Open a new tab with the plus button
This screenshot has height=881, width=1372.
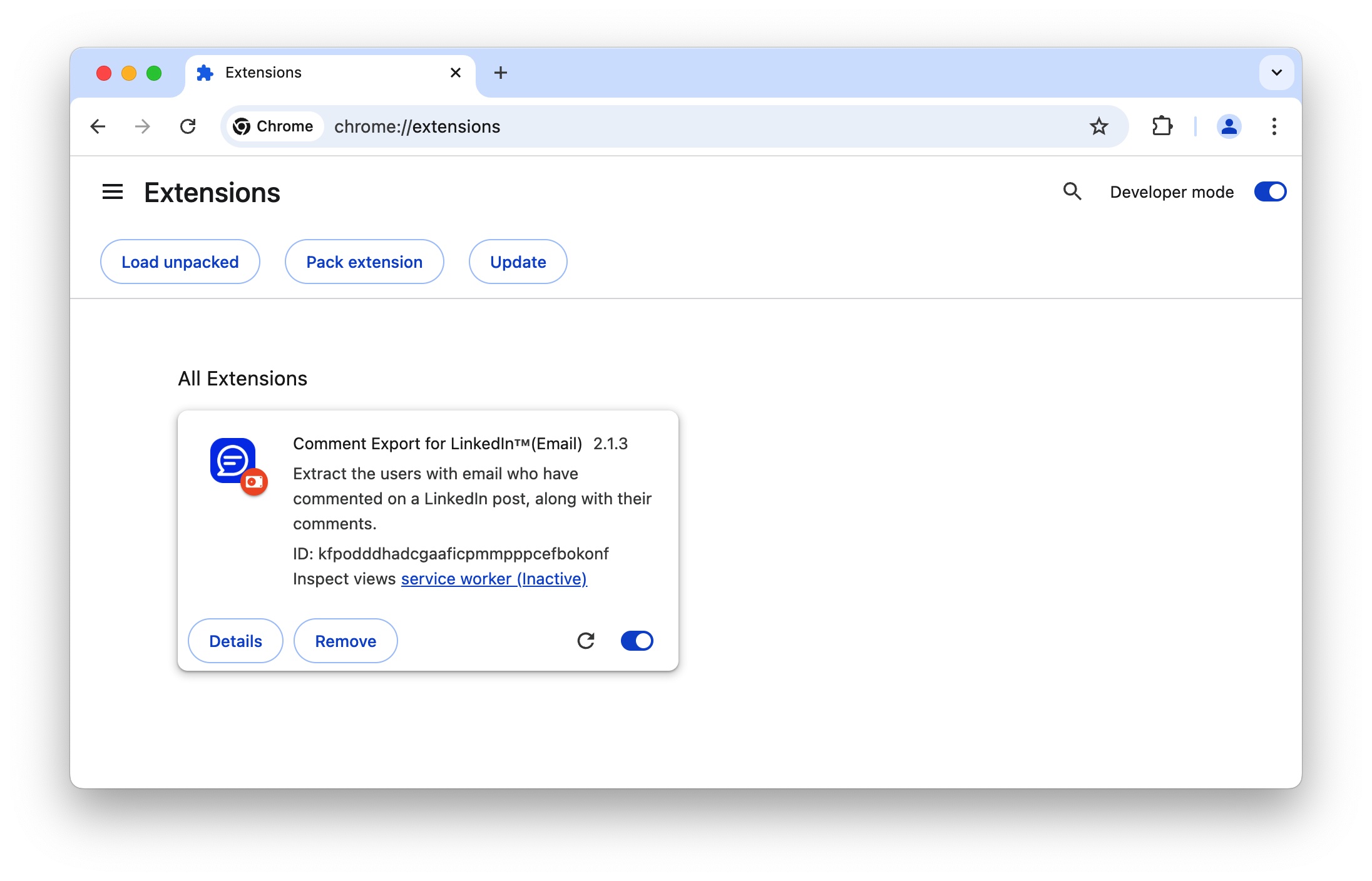[501, 73]
